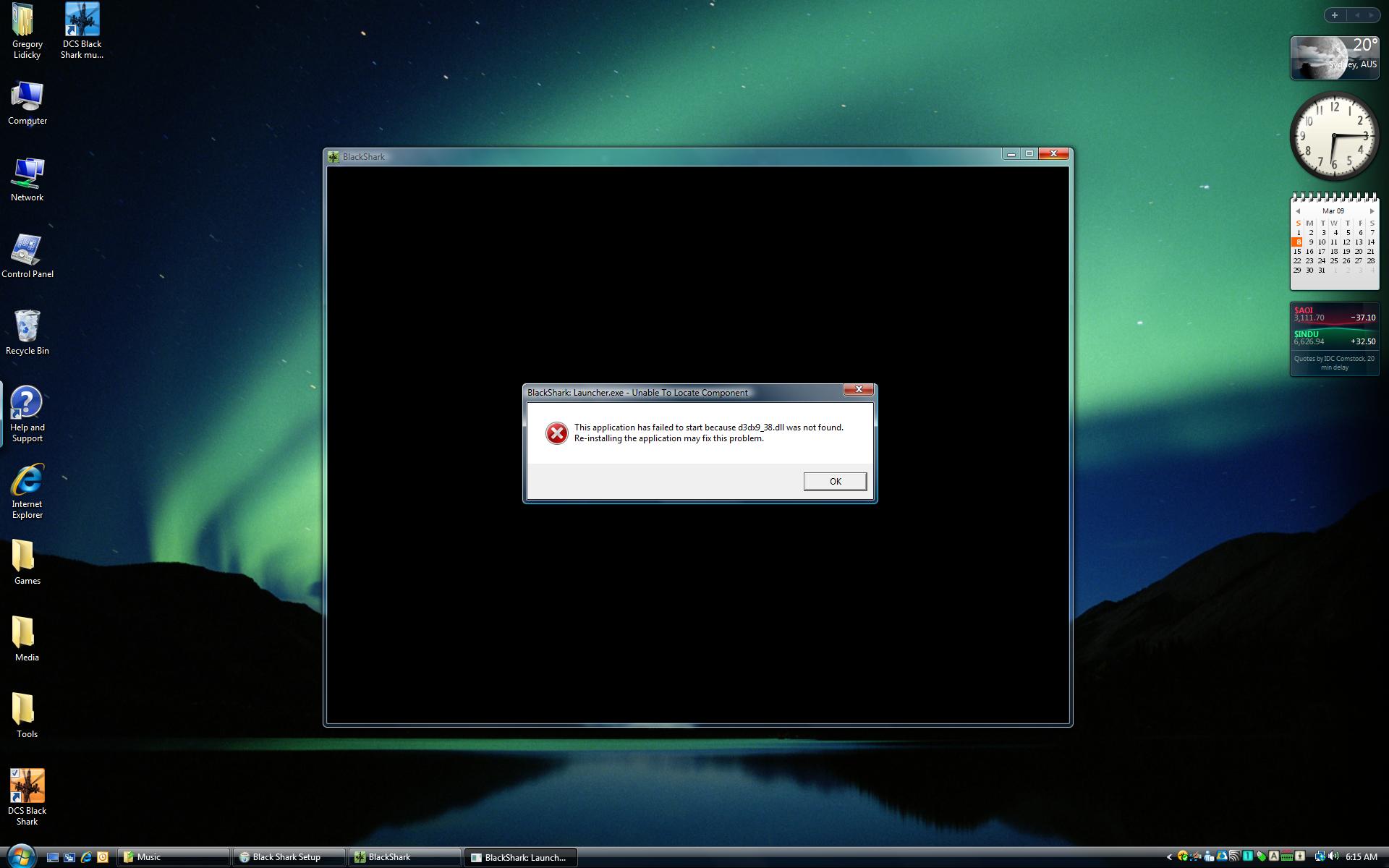Click the red error icon in dialog
Screen dimensions: 1389x868
coord(556,433)
